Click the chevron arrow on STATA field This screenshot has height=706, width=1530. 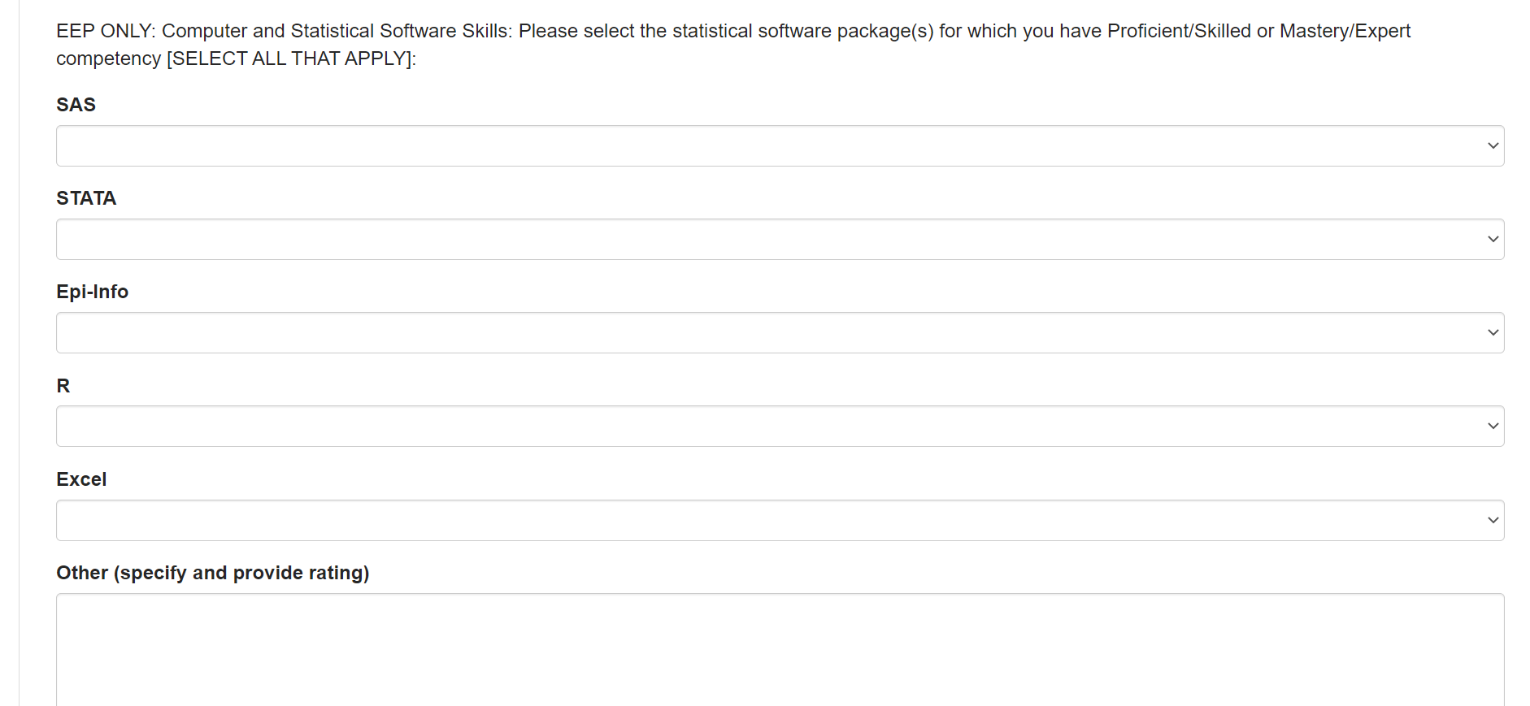click(1494, 240)
